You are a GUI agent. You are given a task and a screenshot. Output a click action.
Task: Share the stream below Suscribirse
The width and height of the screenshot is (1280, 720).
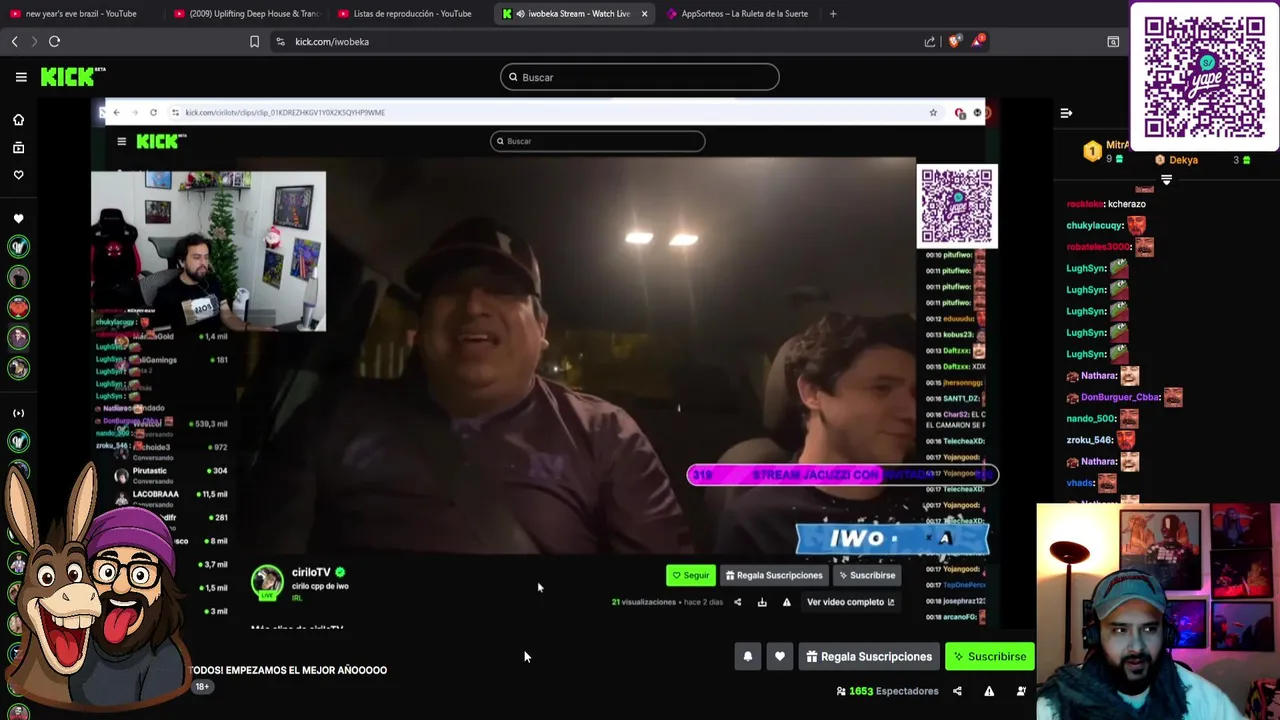click(957, 691)
